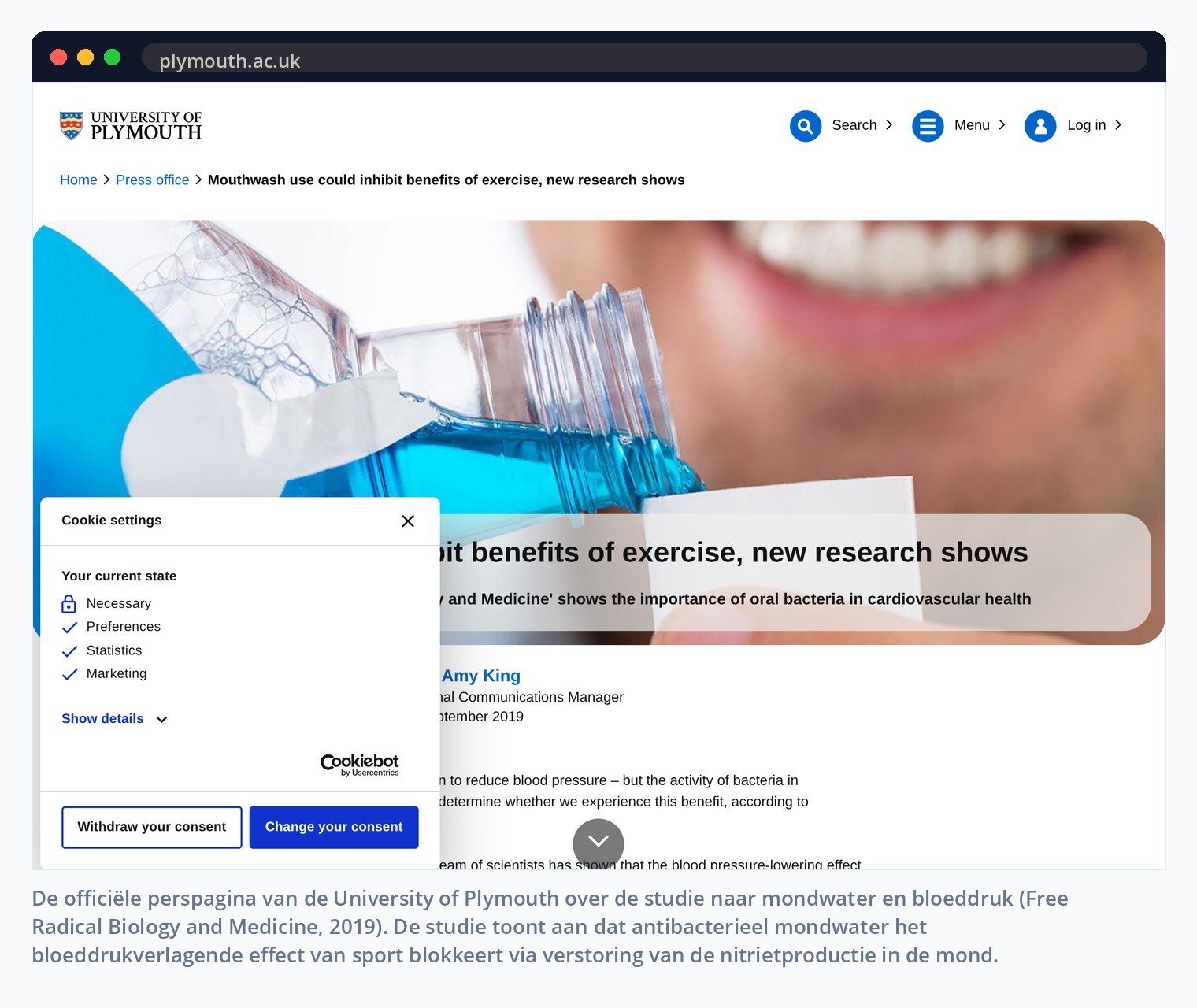Open the Menu label in header

coord(972,125)
